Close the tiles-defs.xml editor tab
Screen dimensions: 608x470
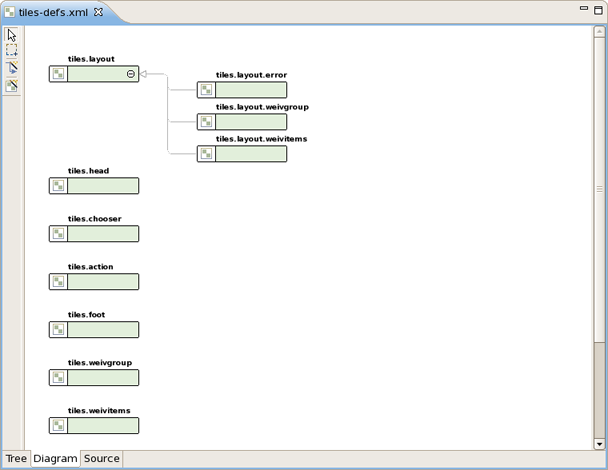99,12
